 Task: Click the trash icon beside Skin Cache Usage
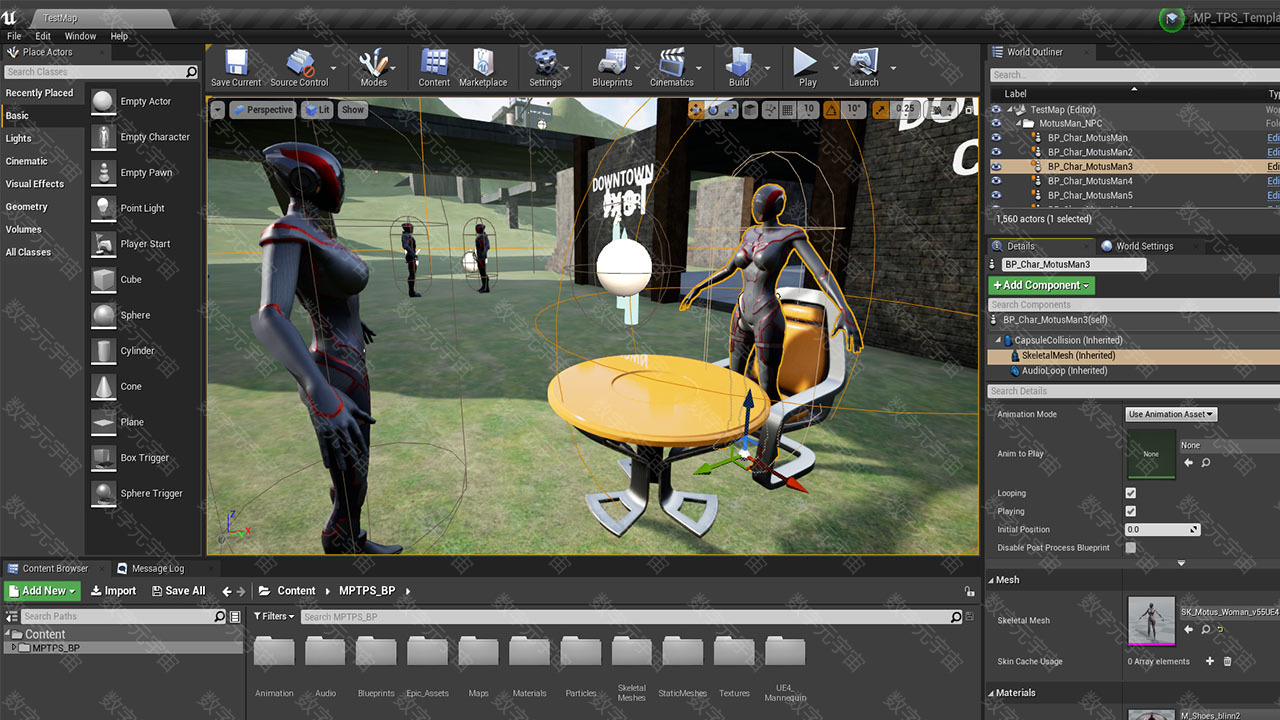point(1228,661)
